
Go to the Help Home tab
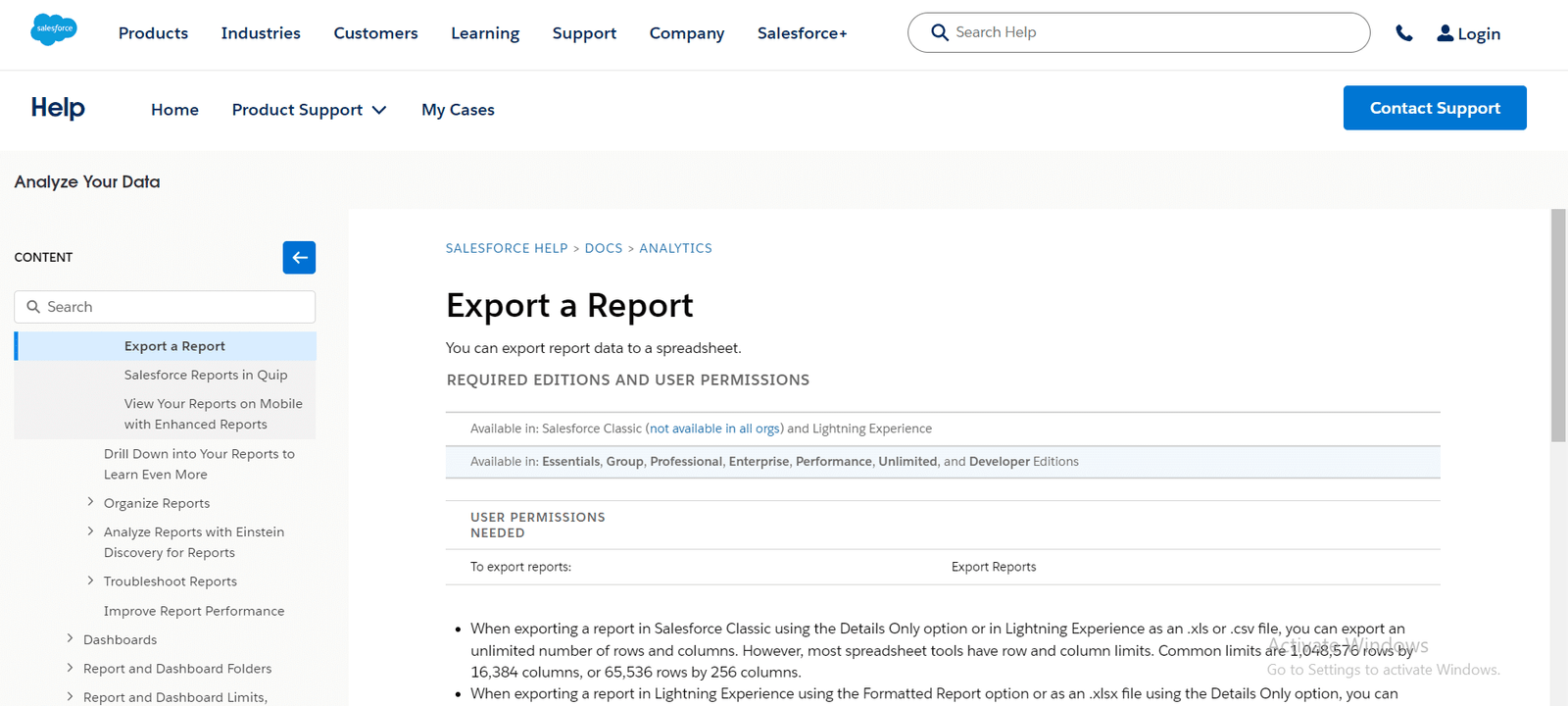pyautogui.click(x=174, y=110)
